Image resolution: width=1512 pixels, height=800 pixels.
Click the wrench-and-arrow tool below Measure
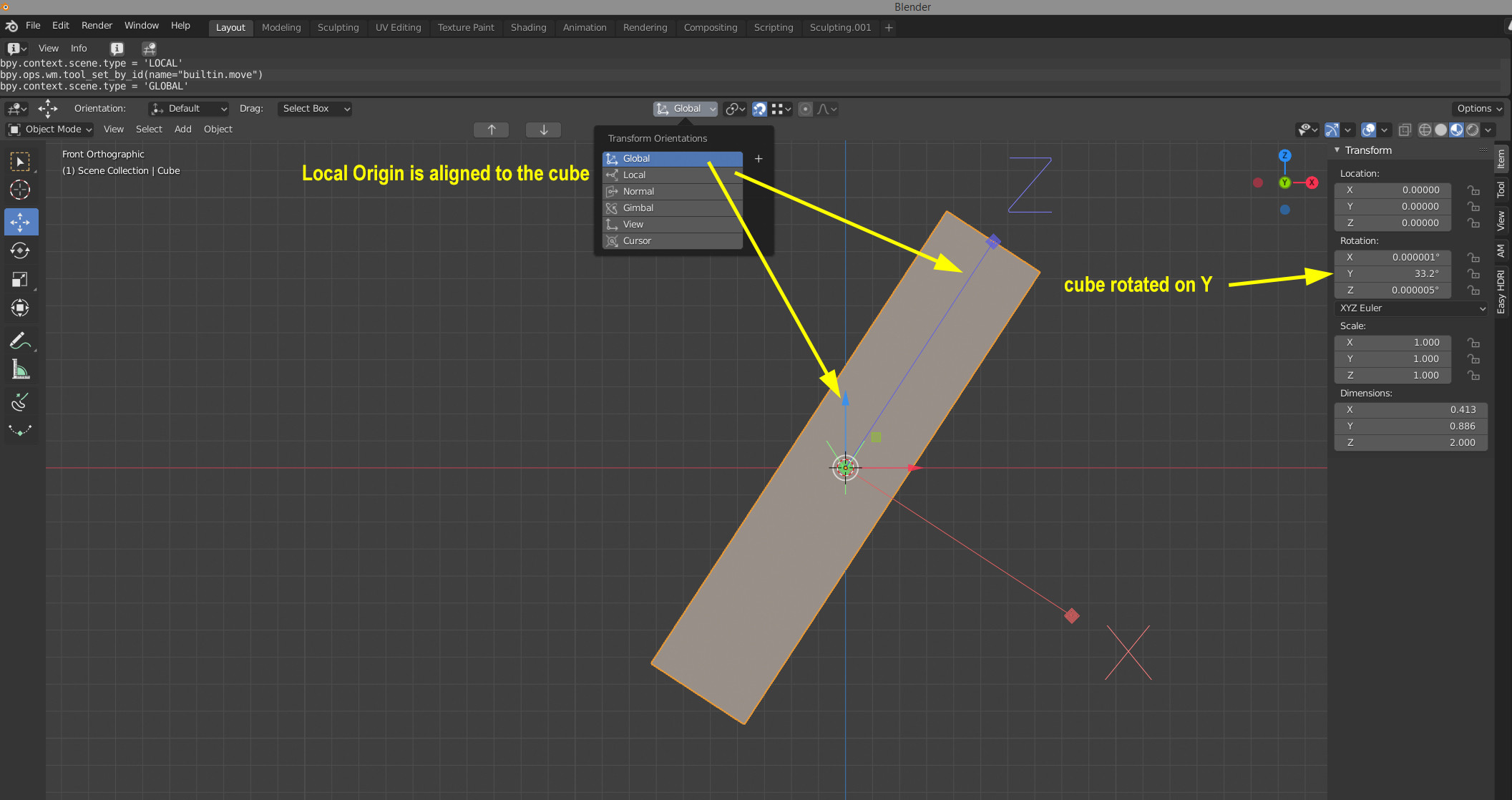[x=20, y=401]
